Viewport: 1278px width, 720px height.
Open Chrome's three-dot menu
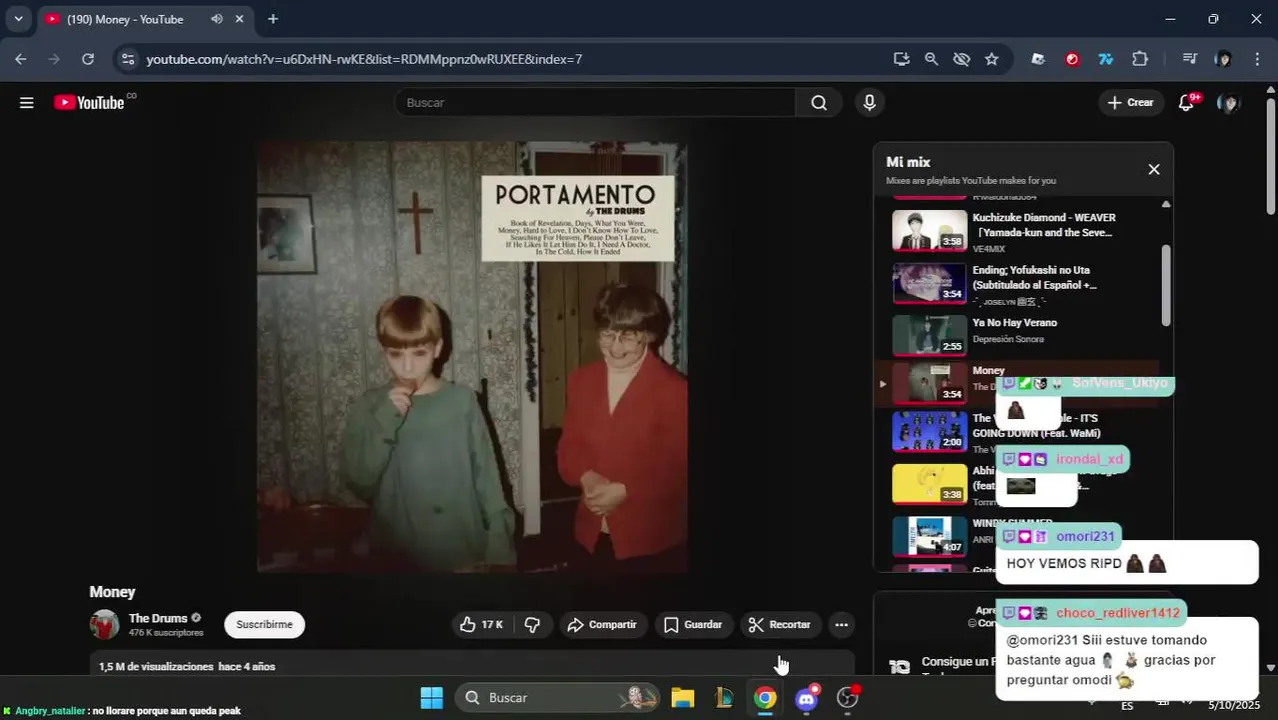(1257, 59)
